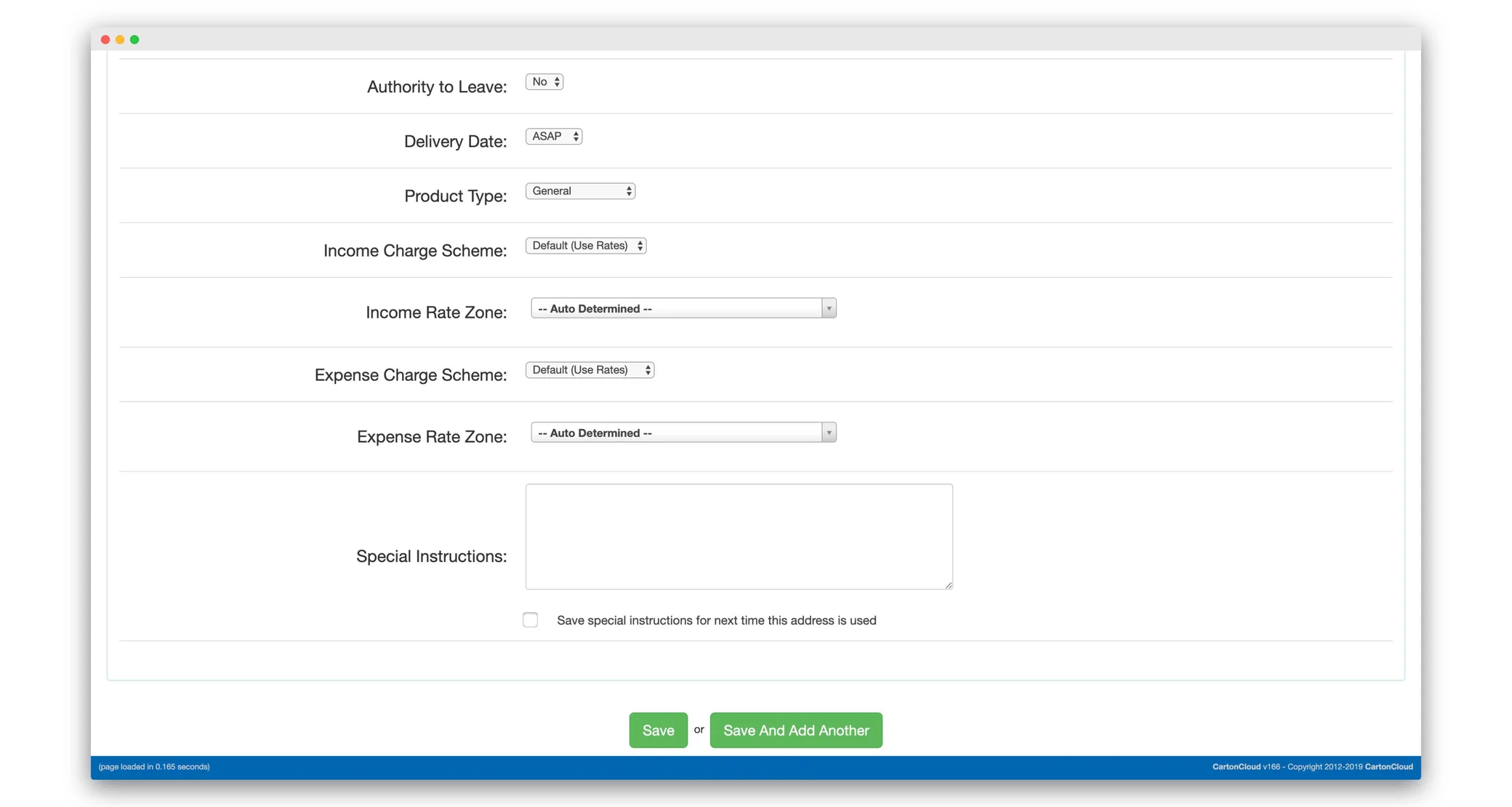Expand the Product Type General selector
Screen dimensions: 1512x807
pyautogui.click(x=580, y=191)
